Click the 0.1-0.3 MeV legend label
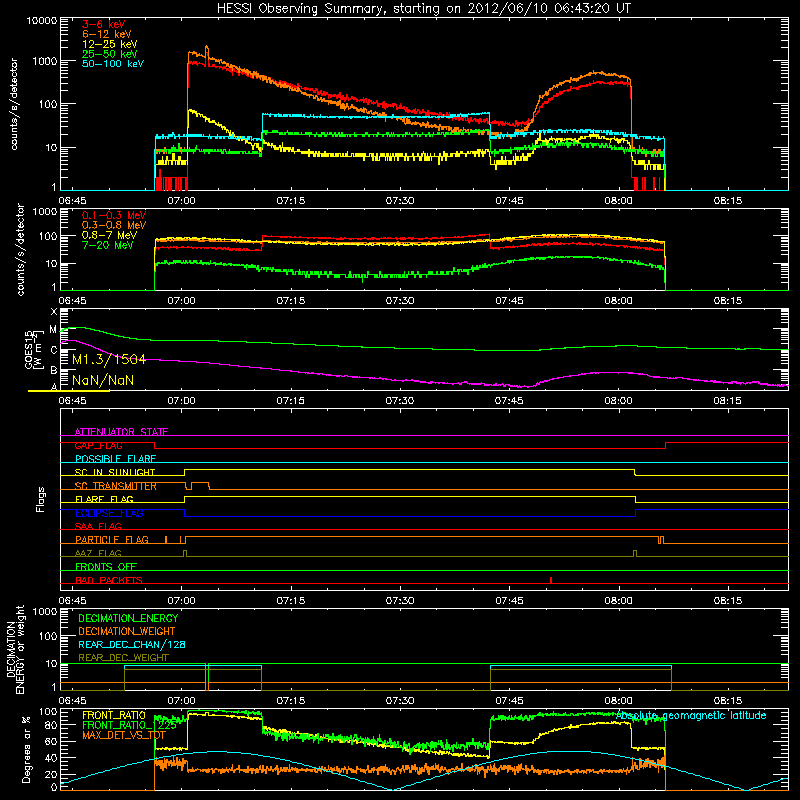Screen dimensions: 800x800 114,215
